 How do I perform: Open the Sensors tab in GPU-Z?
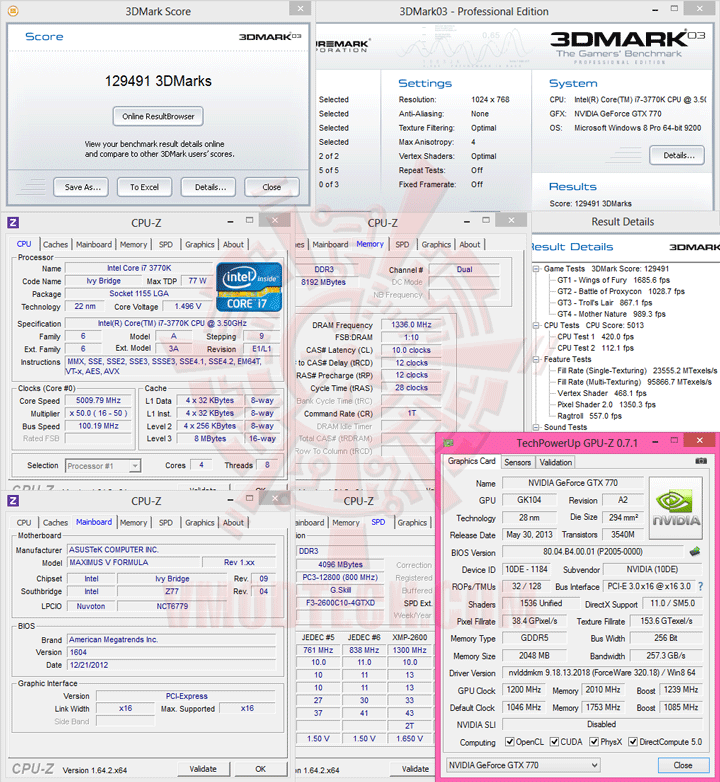[x=518, y=462]
